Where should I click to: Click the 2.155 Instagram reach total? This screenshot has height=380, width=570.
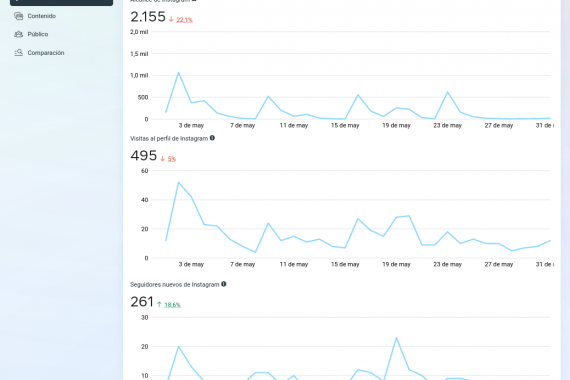[148, 17]
